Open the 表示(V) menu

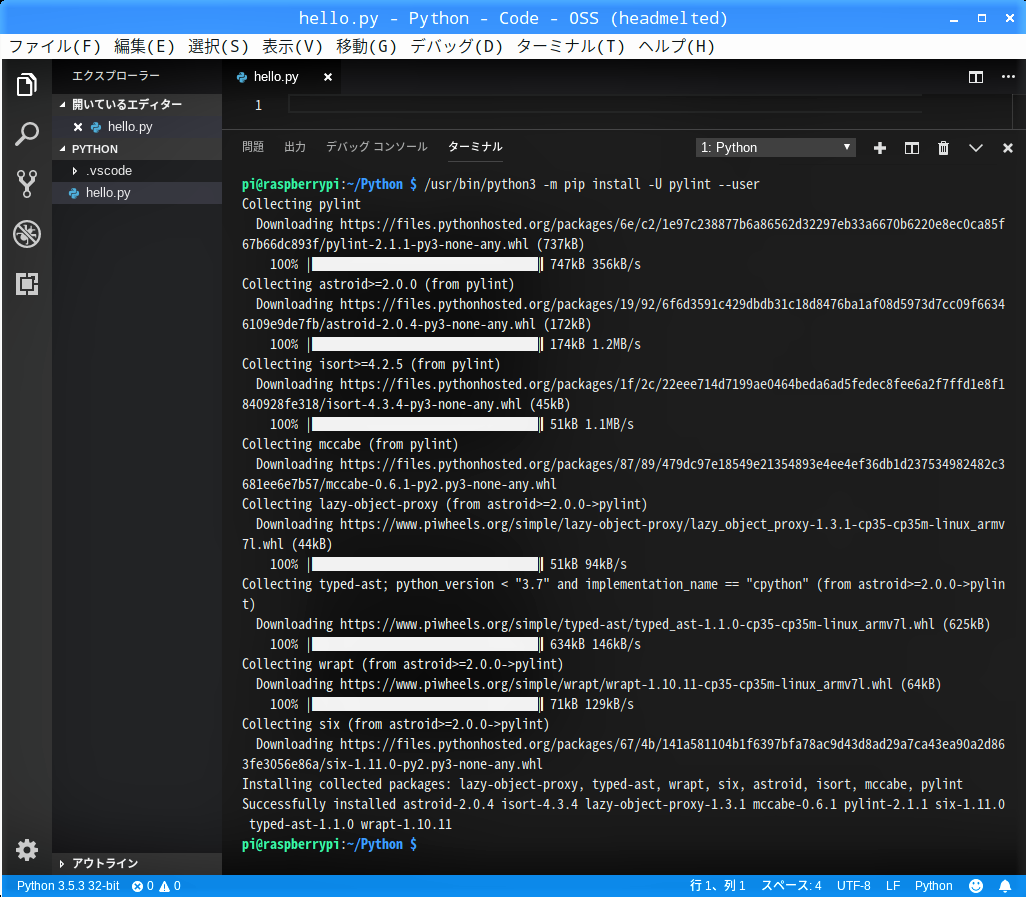(292, 46)
